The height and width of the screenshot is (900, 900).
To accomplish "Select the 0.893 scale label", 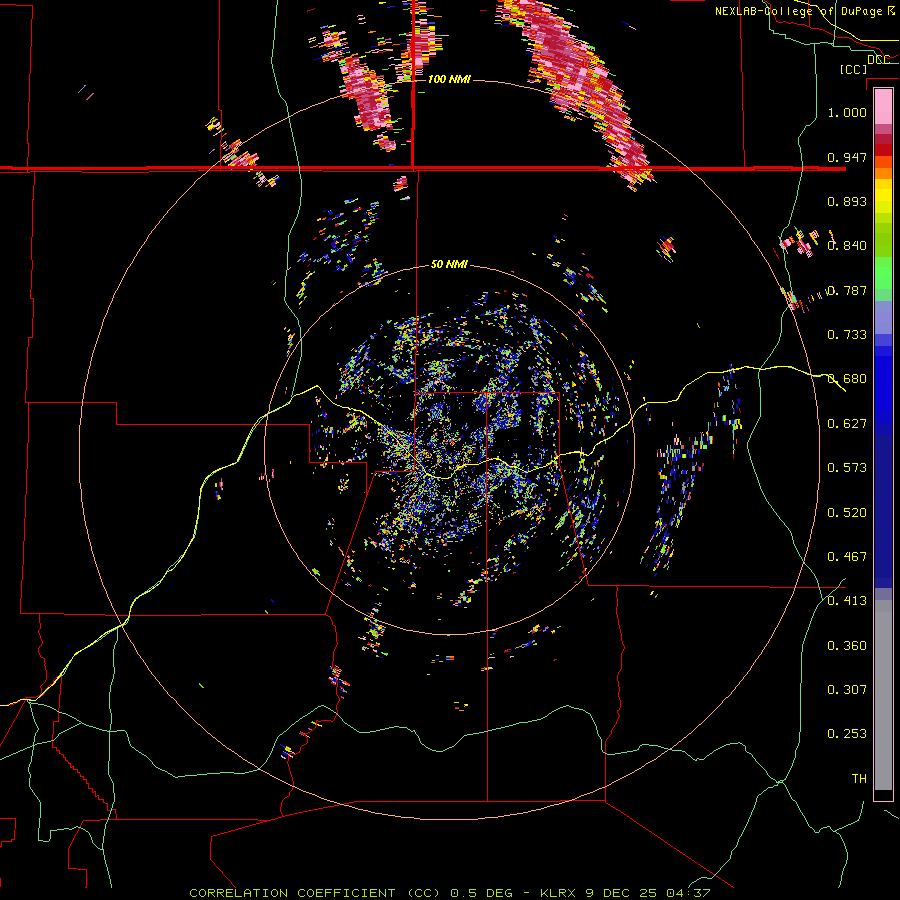I will [x=847, y=201].
